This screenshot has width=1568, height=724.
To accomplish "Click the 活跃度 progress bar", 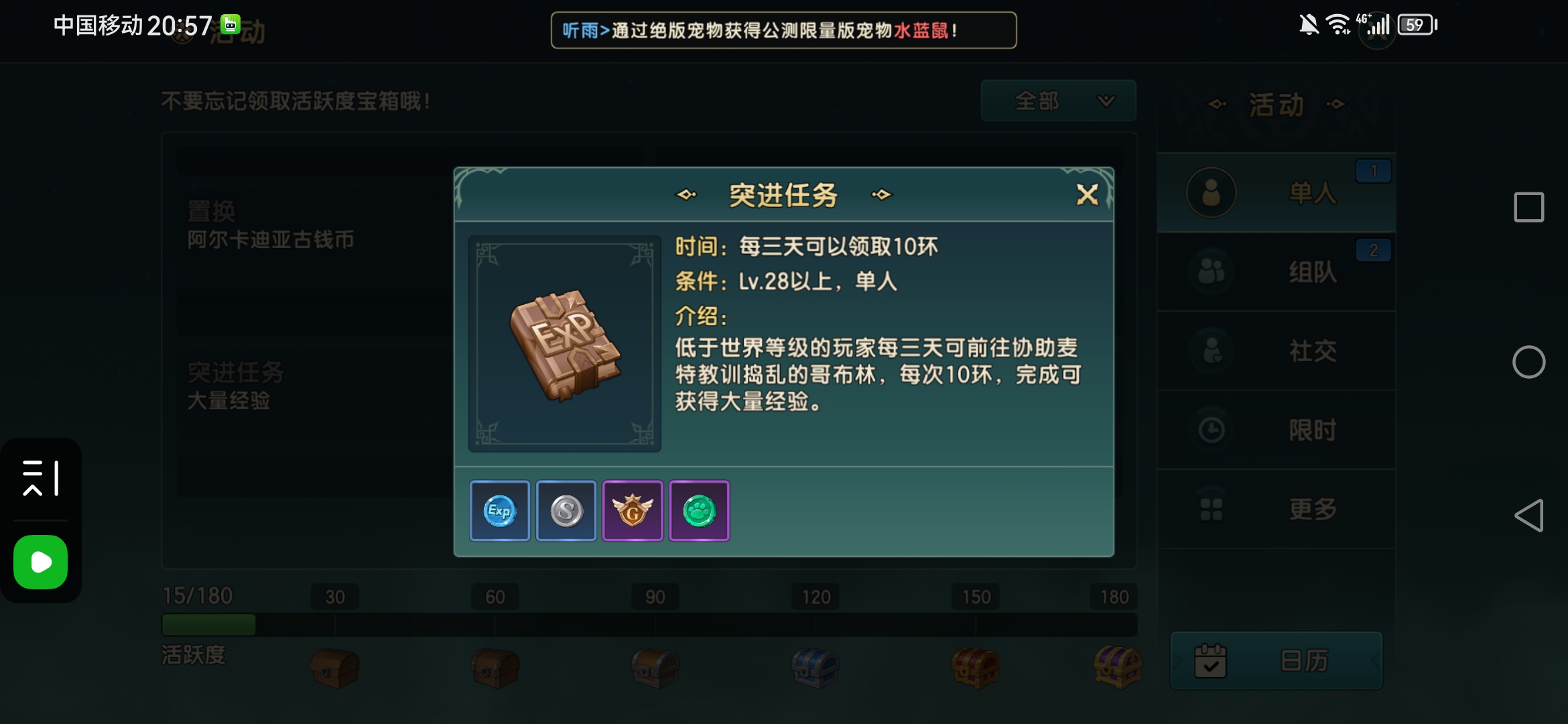I will tap(649, 625).
